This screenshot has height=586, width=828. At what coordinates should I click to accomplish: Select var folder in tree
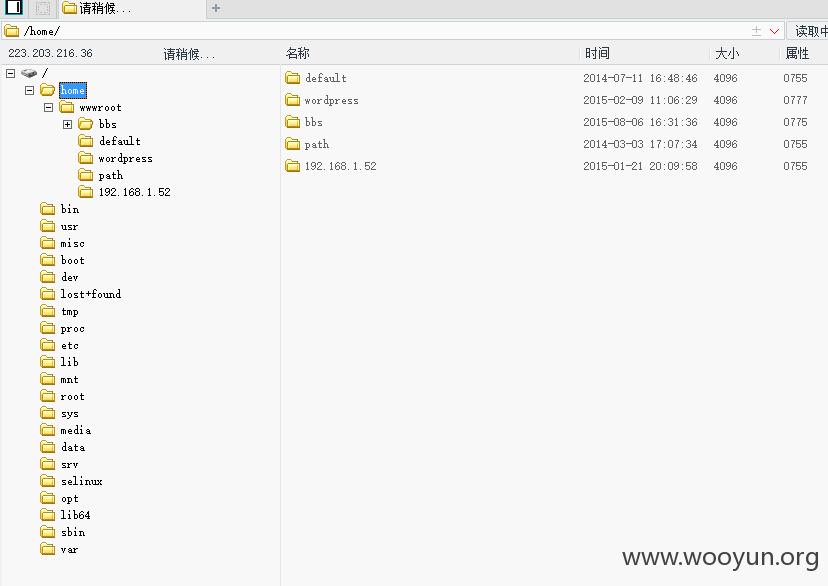click(x=69, y=550)
